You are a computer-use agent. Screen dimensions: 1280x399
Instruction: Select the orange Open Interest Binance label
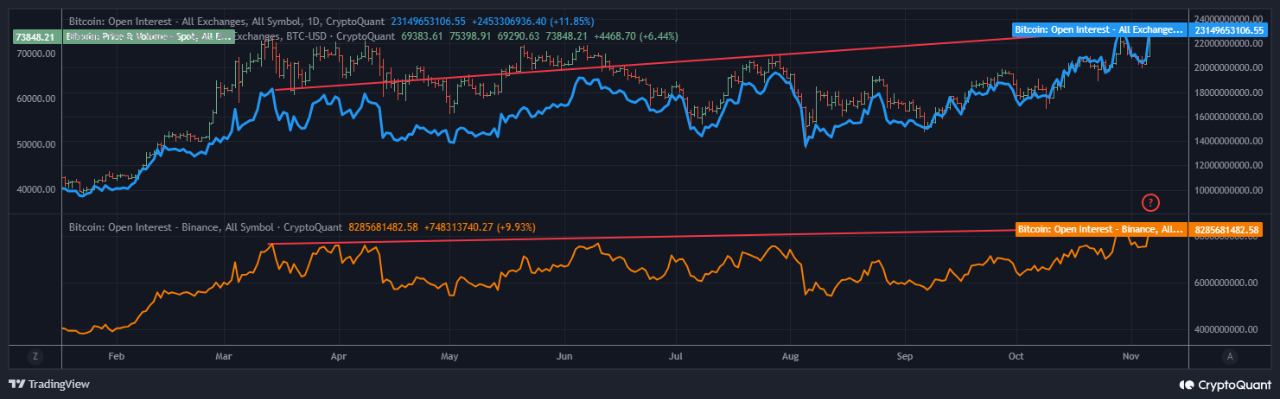pos(1101,230)
